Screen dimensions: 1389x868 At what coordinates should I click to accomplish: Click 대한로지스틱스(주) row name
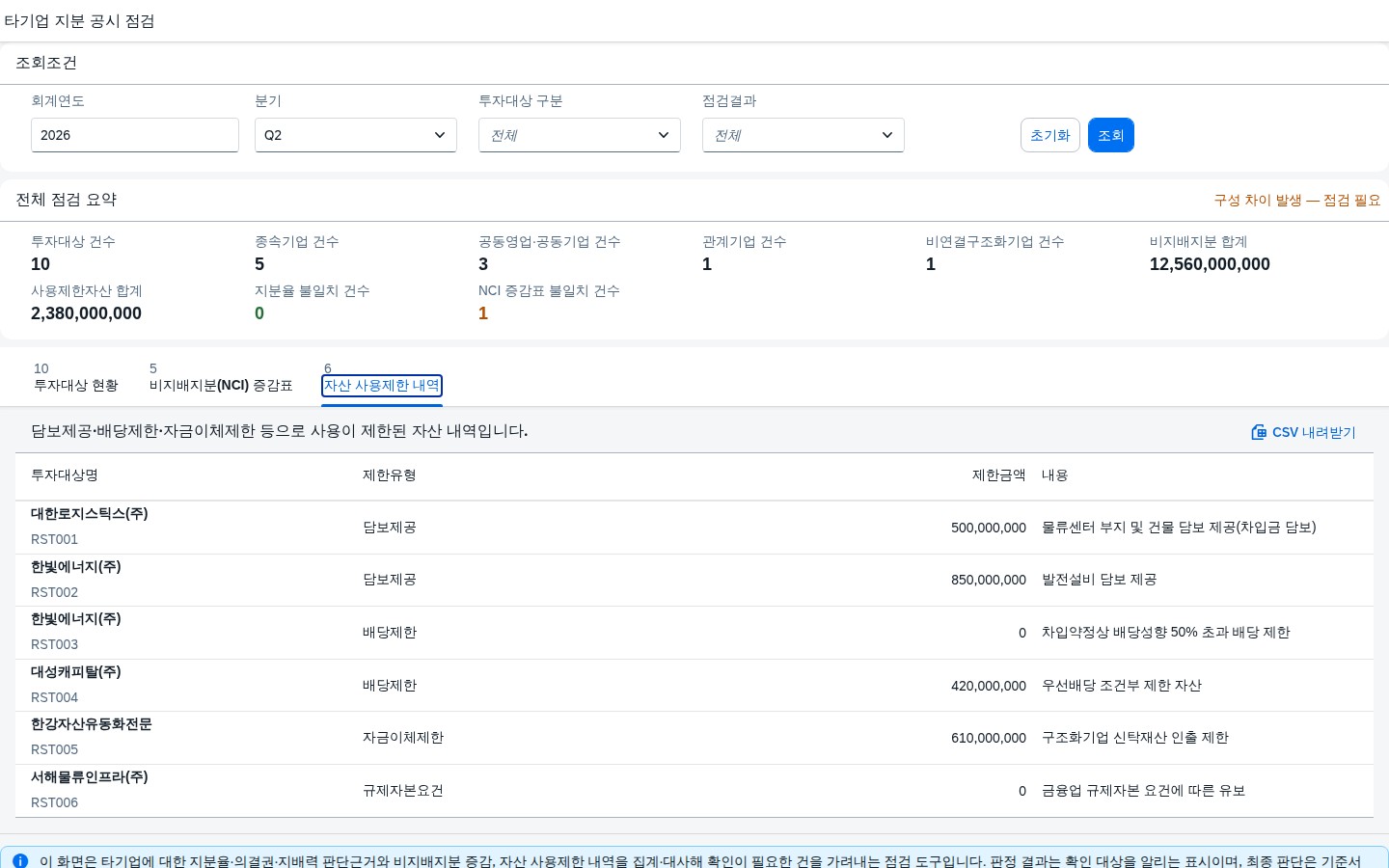point(90,514)
